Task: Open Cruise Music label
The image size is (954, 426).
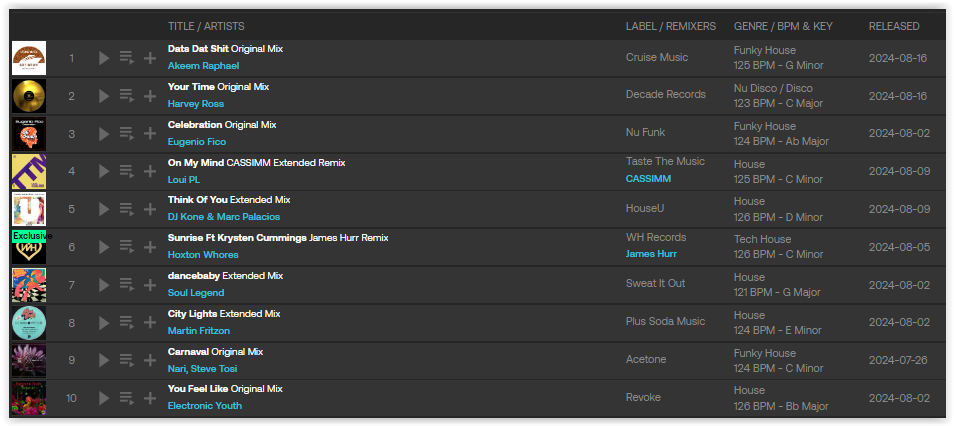Action: point(657,57)
